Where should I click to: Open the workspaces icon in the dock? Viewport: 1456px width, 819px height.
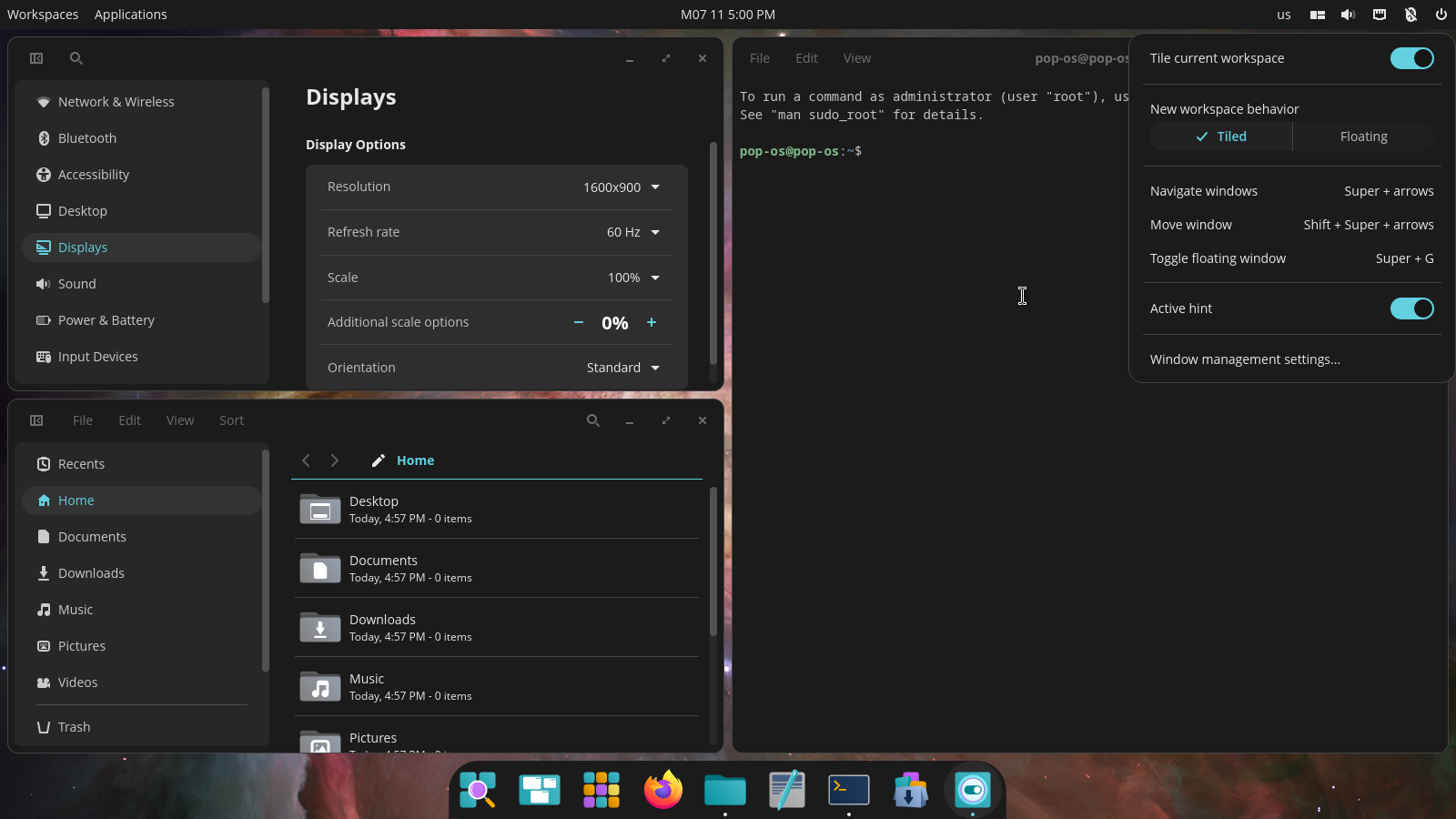[x=539, y=790]
